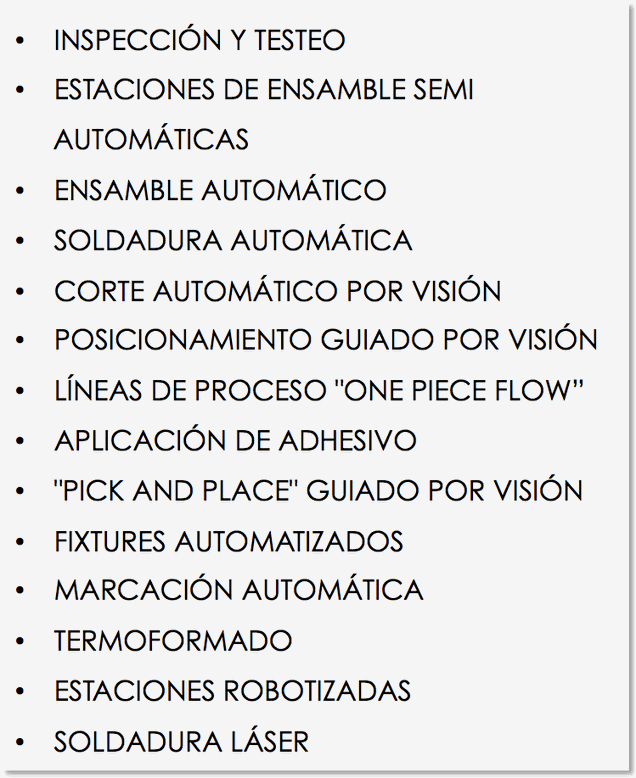Click the bullet beside ENSAMBLE AUTOMÁTICO
This screenshot has width=636, height=778.
pos(20,190)
